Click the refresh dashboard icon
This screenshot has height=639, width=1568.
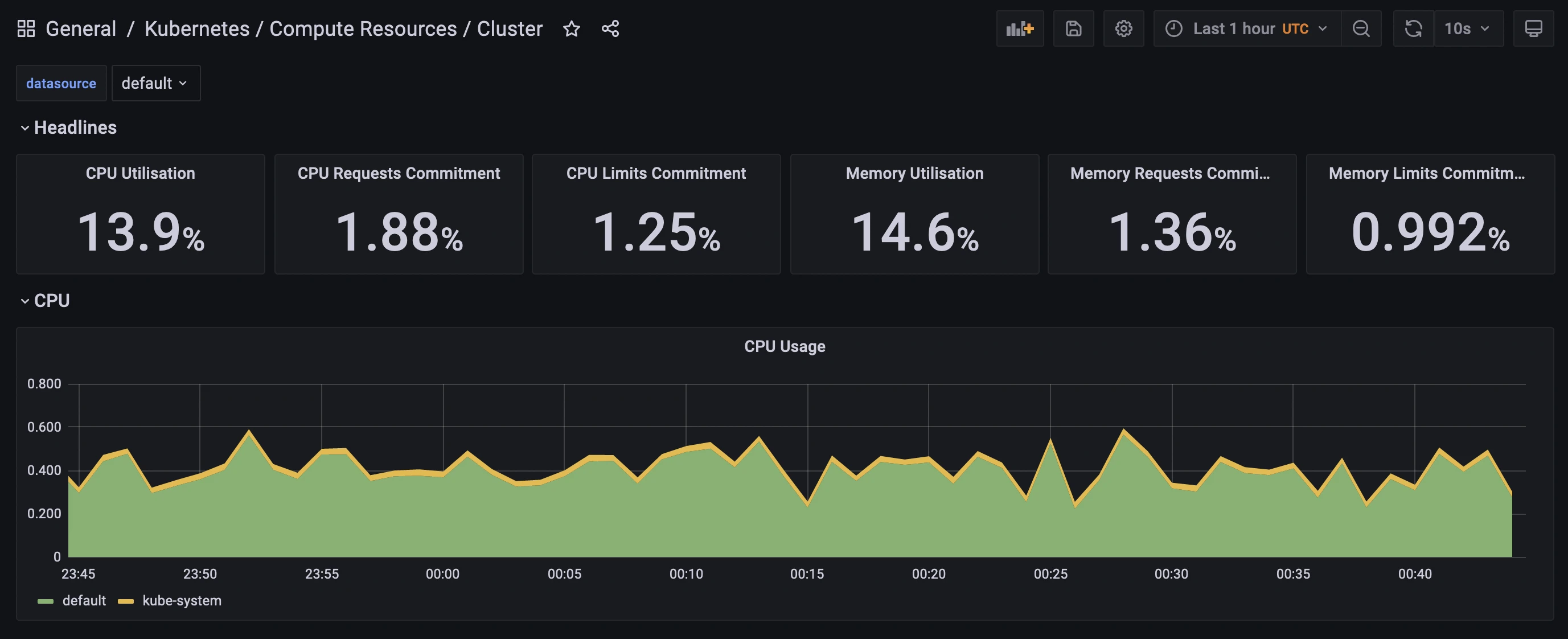[x=1413, y=28]
